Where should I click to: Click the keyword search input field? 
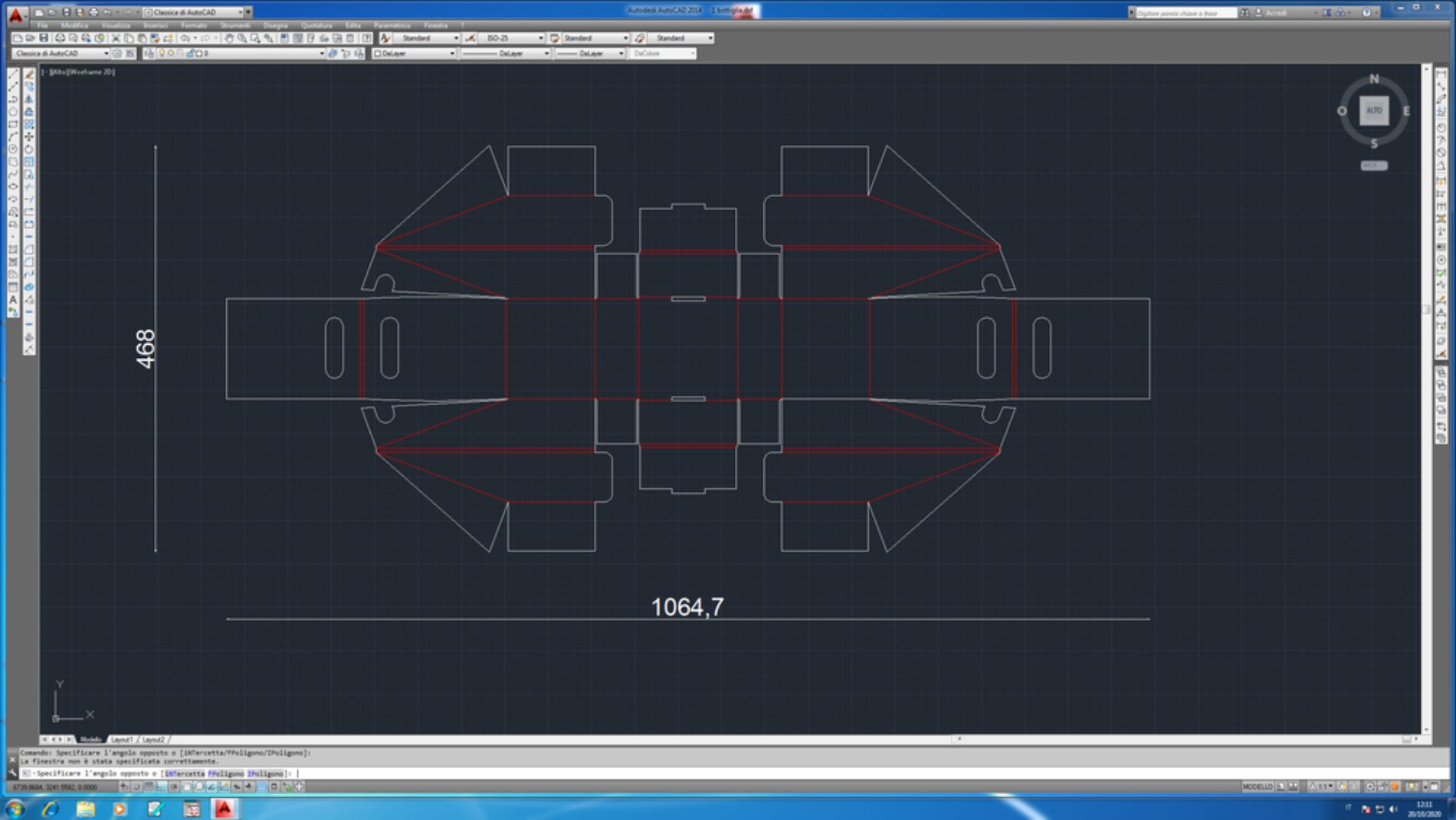(1185, 12)
